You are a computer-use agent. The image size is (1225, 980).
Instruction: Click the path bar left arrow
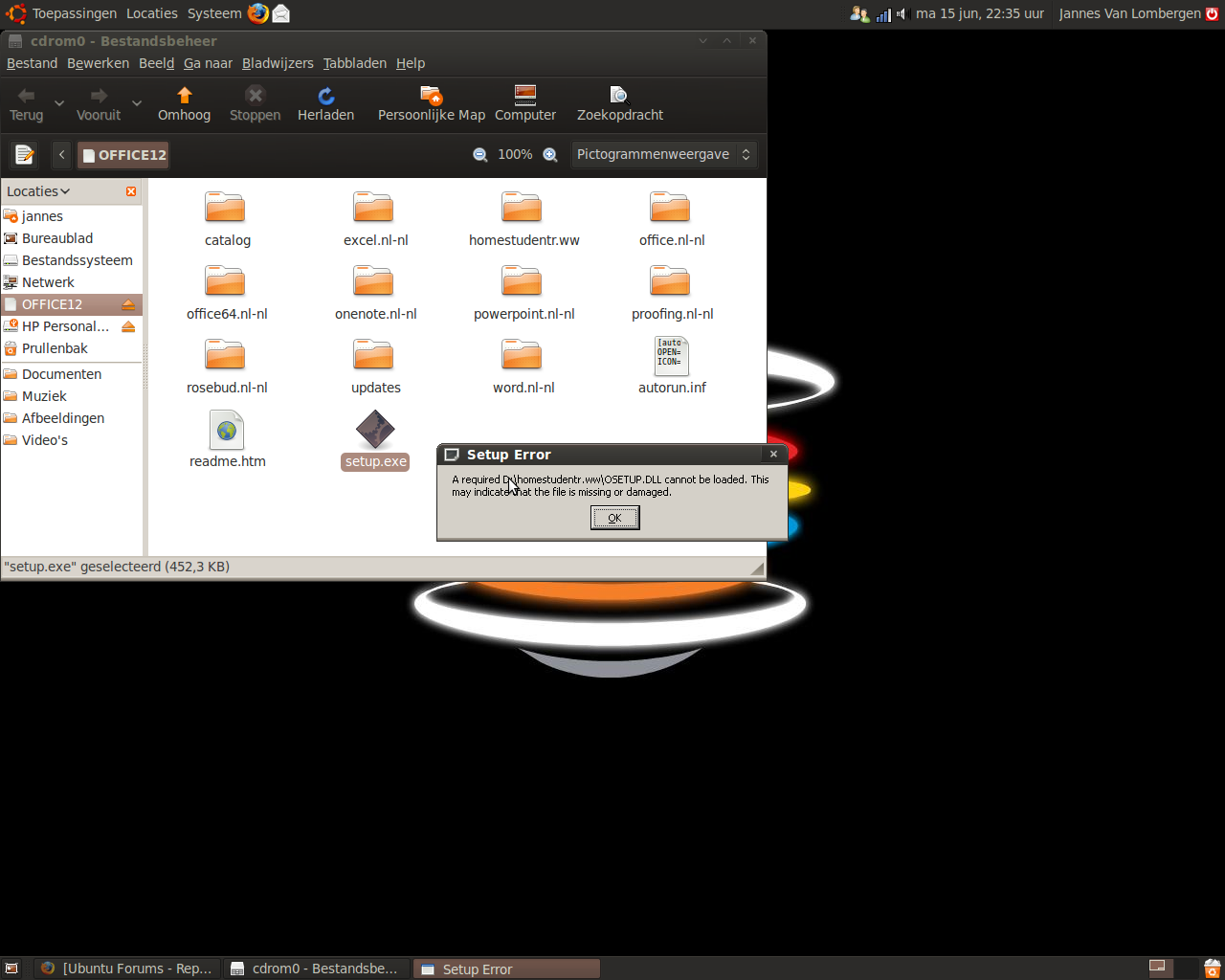pos(61,155)
